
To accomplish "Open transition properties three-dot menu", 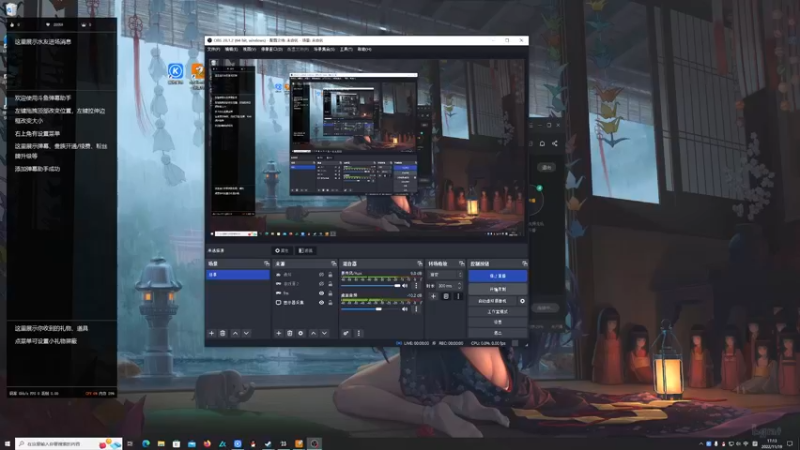I will (458, 296).
